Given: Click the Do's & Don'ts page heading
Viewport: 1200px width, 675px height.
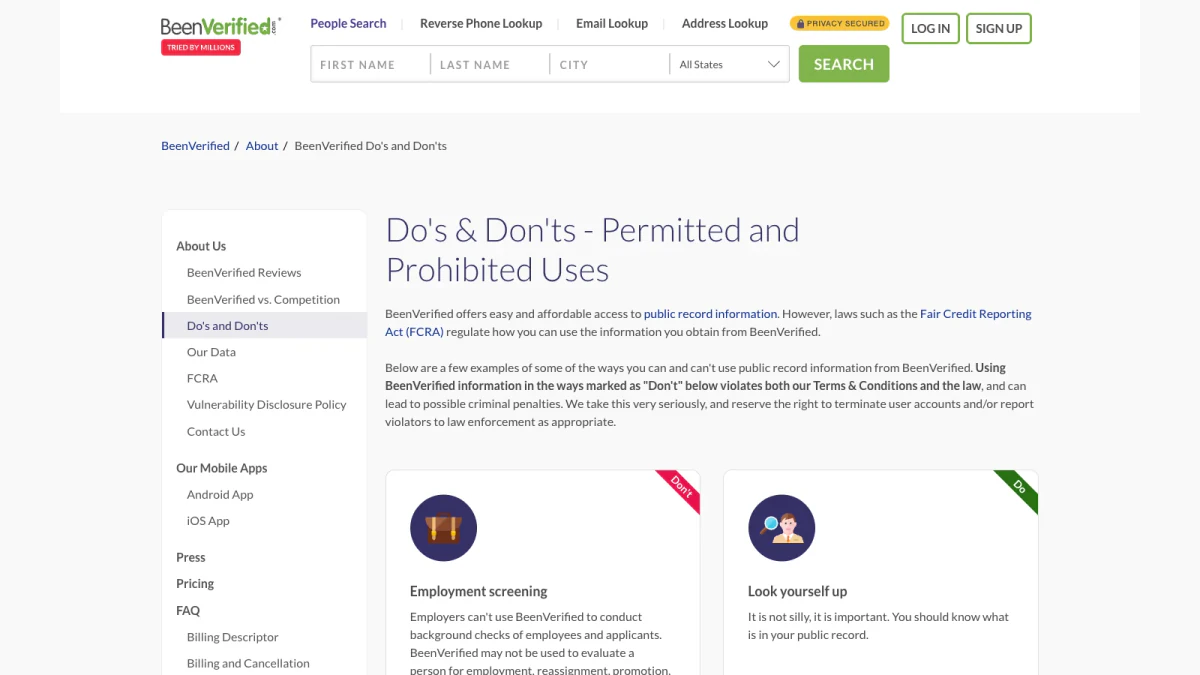Looking at the screenshot, I should tap(593, 250).
